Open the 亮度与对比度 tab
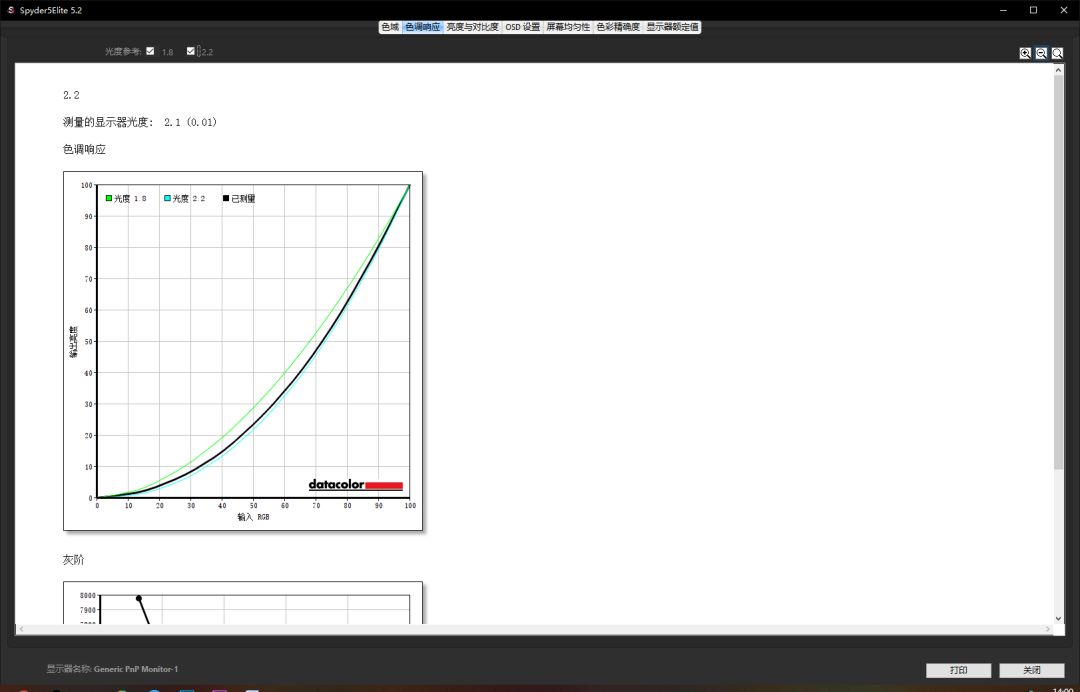The width and height of the screenshot is (1080, 692). [x=472, y=27]
